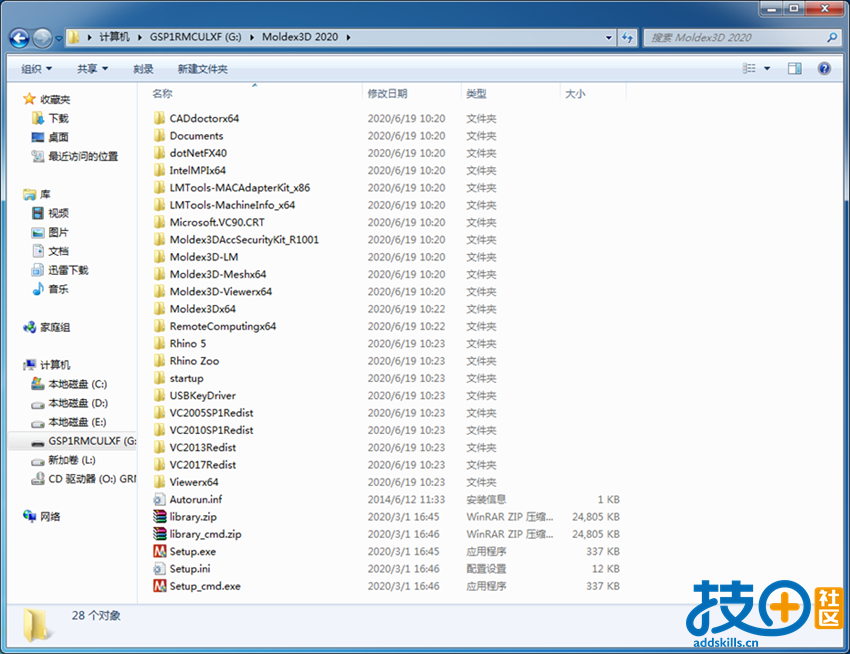Click the 刻录 toolbar button

[x=143, y=69]
